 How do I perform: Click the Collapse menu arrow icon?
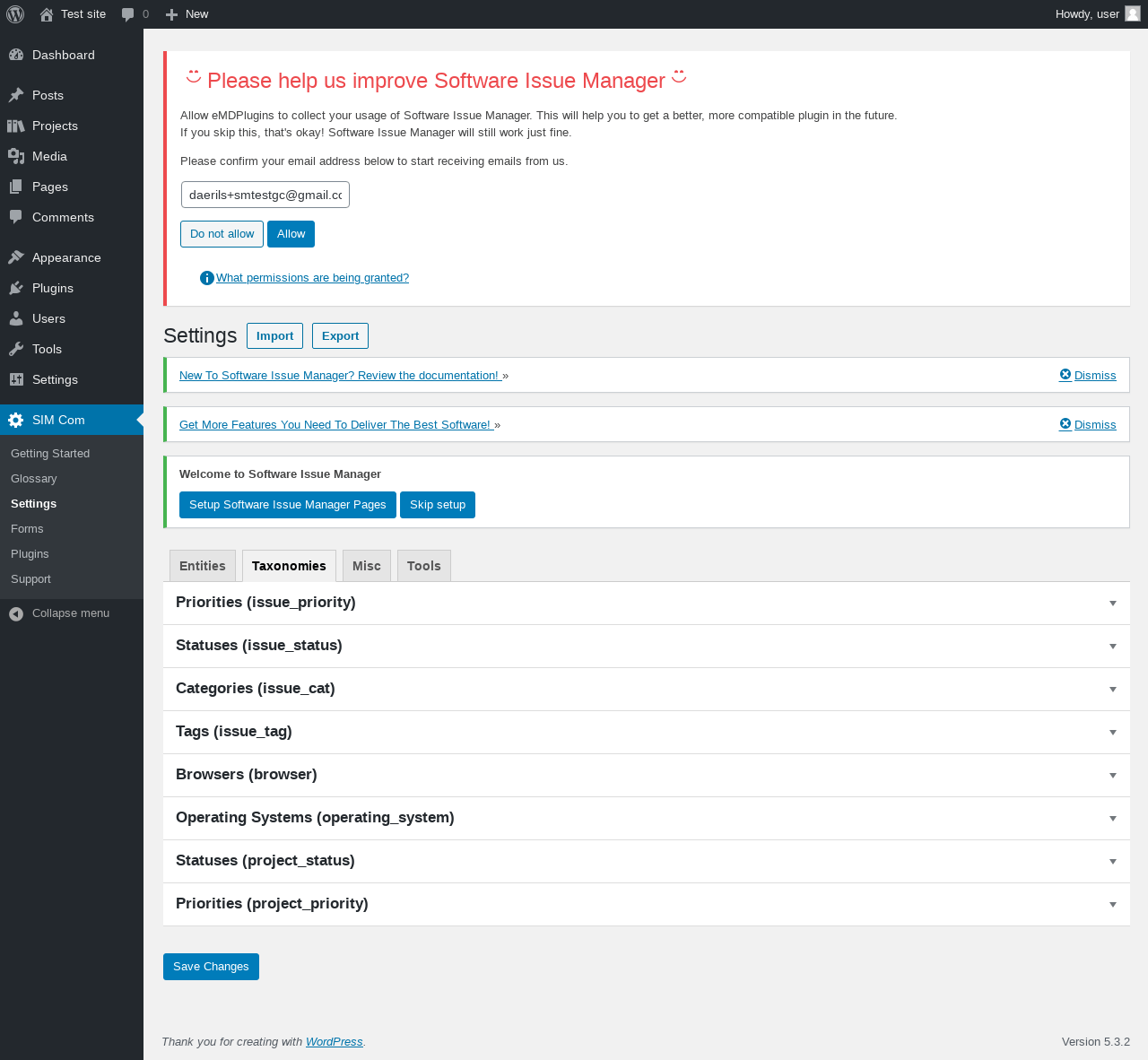16,613
